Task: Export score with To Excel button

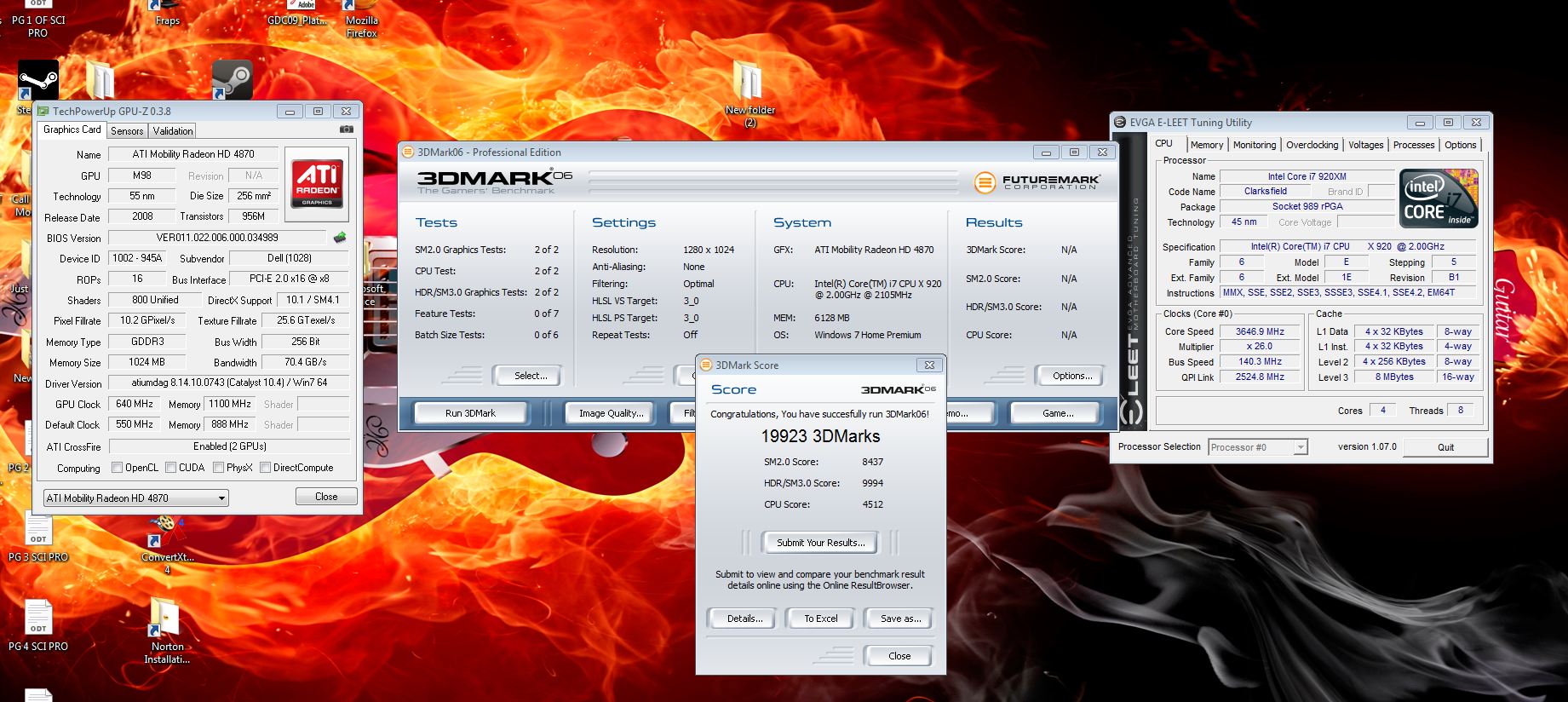Action: (x=820, y=619)
